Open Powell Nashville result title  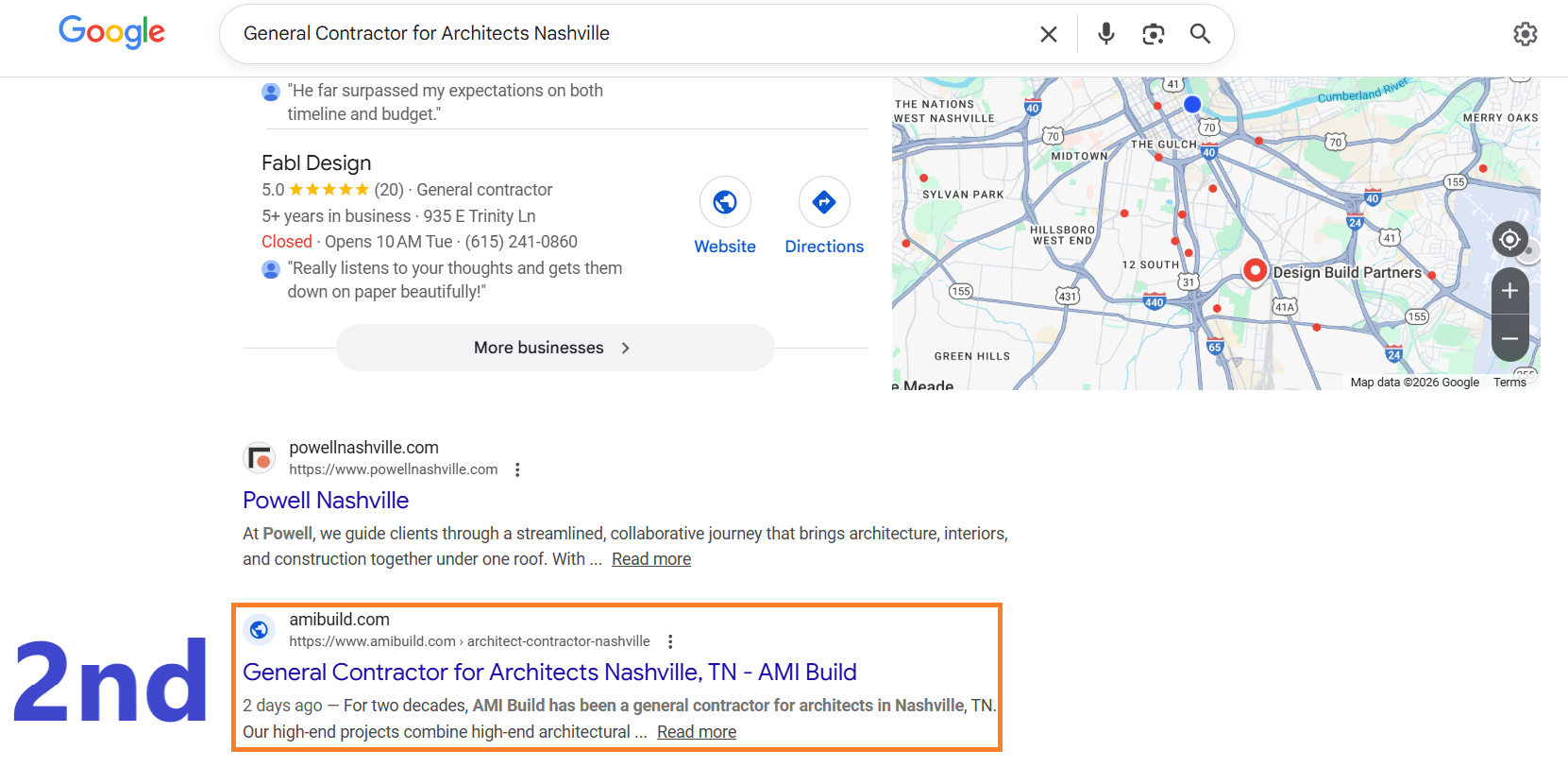pyautogui.click(x=326, y=501)
